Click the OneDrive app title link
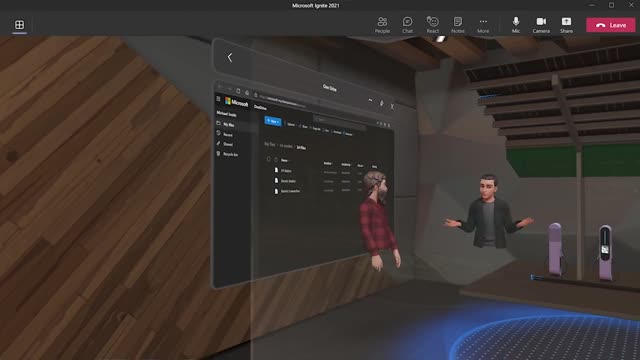Viewport: 640px width, 360px height. point(260,108)
